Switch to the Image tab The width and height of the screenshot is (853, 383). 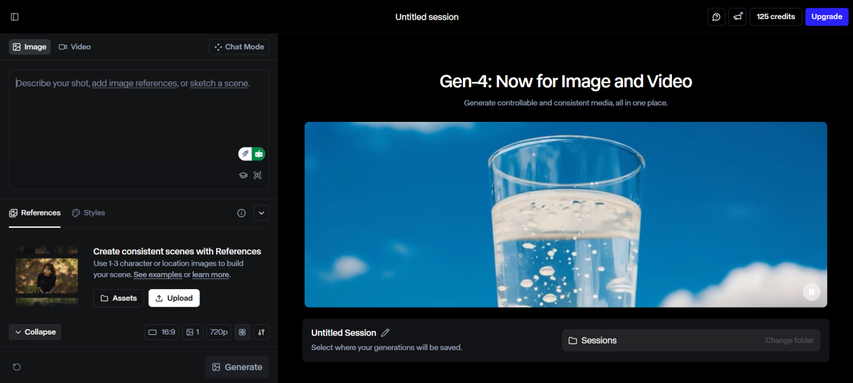coord(30,47)
